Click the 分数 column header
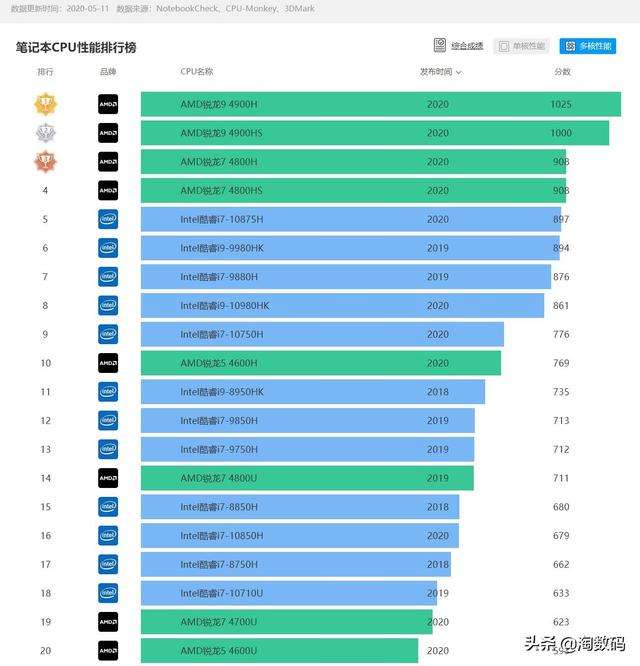This screenshot has height=666, width=640. click(562, 72)
